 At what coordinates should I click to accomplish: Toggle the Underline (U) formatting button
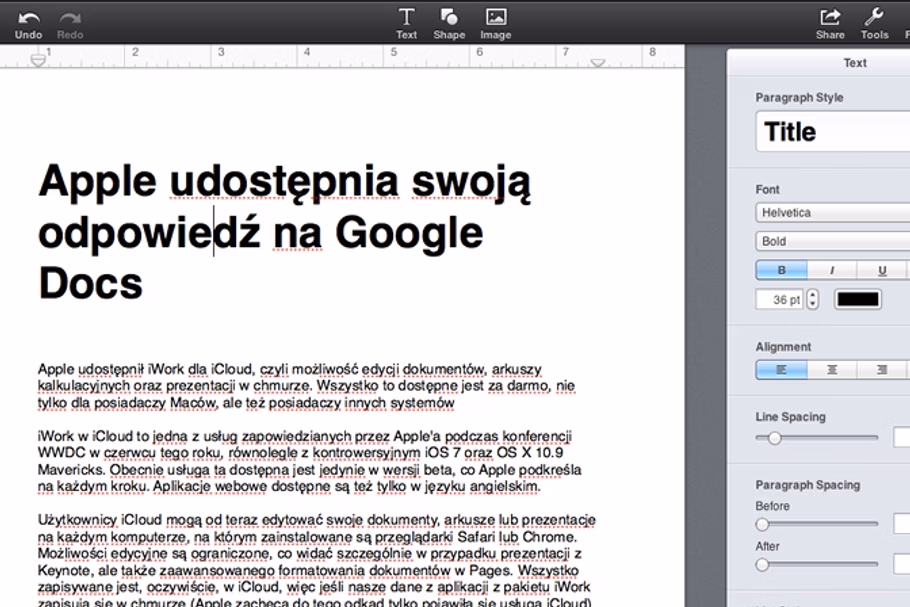click(881, 270)
